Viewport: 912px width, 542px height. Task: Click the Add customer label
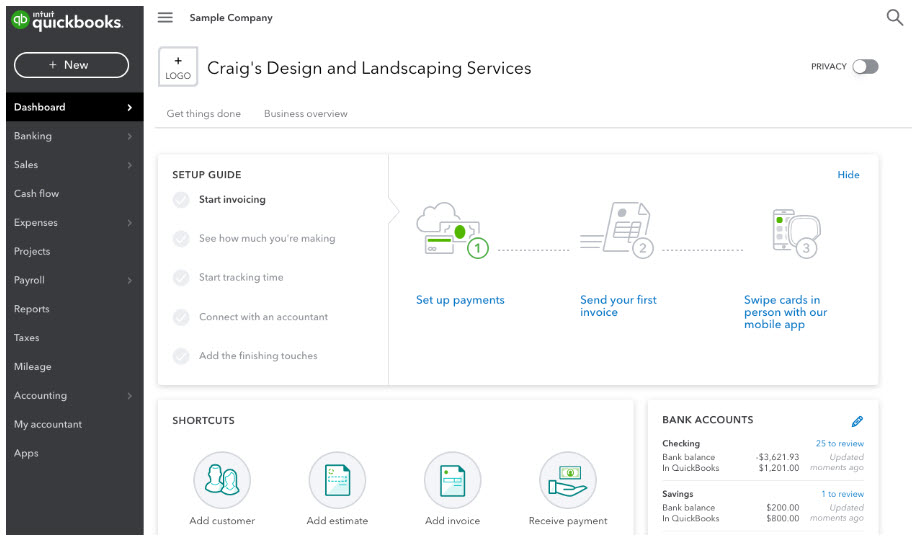pos(222,520)
